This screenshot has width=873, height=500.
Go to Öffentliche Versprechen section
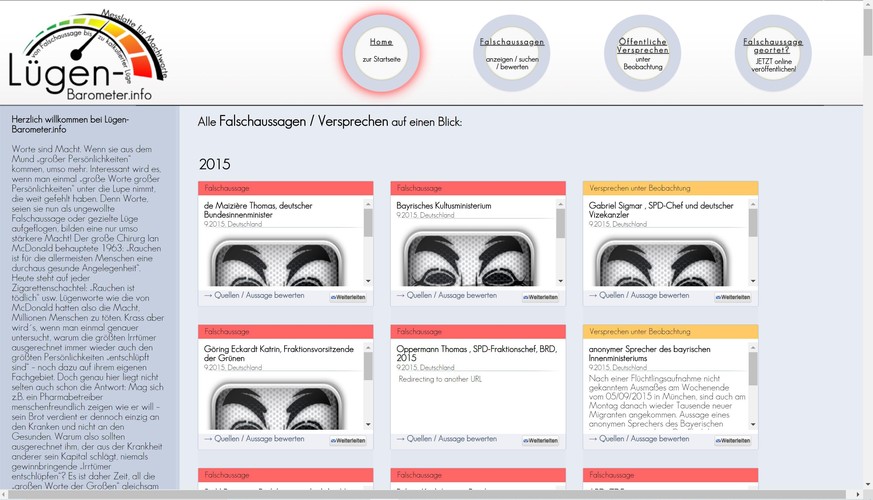tap(642, 52)
